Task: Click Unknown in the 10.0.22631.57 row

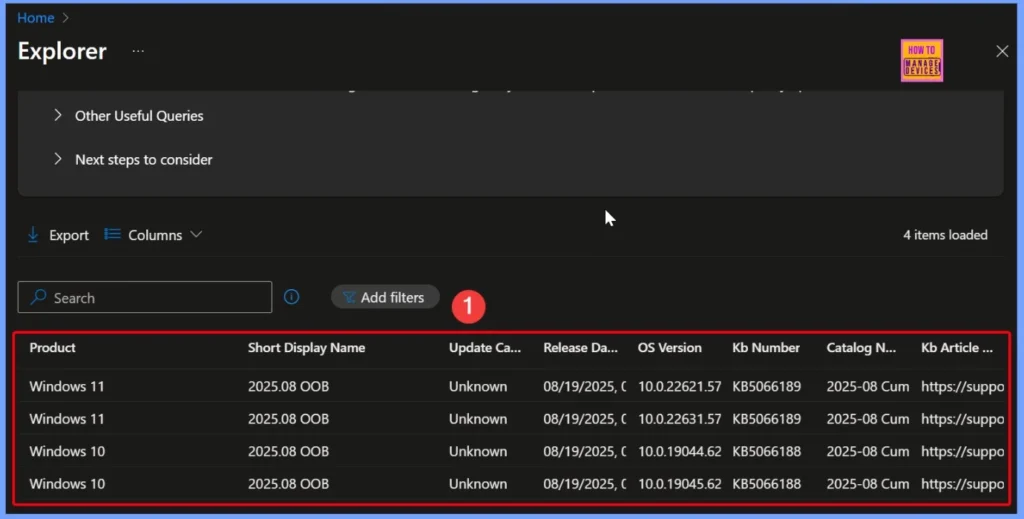Action: [477, 419]
